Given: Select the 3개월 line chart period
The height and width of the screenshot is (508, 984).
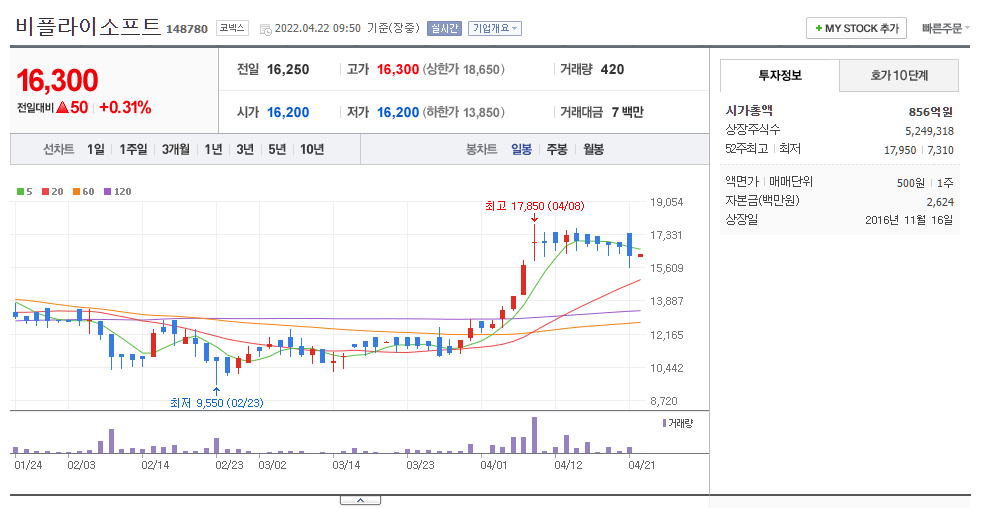Looking at the screenshot, I should tap(176, 149).
